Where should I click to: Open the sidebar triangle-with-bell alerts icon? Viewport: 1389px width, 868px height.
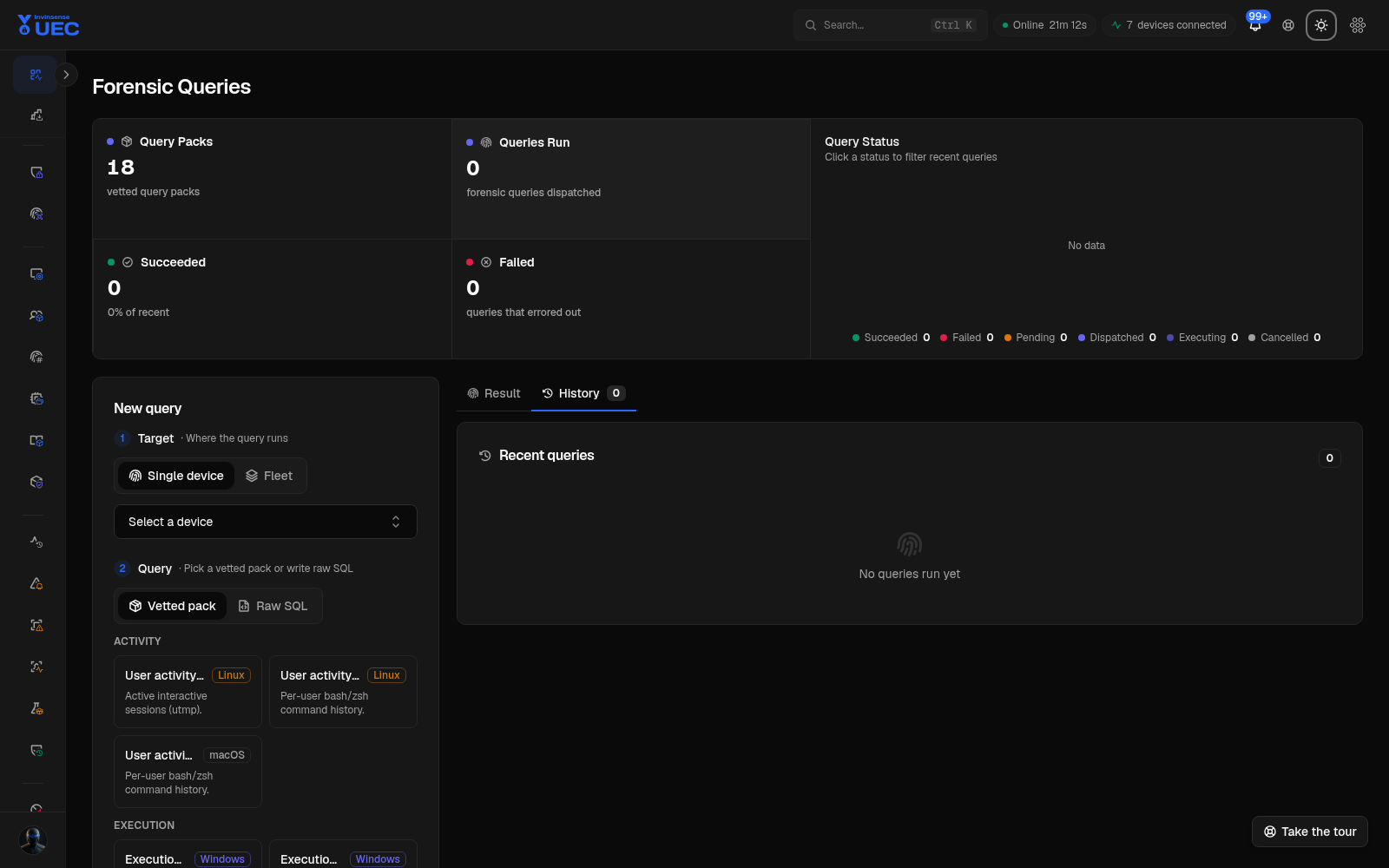tap(36, 583)
